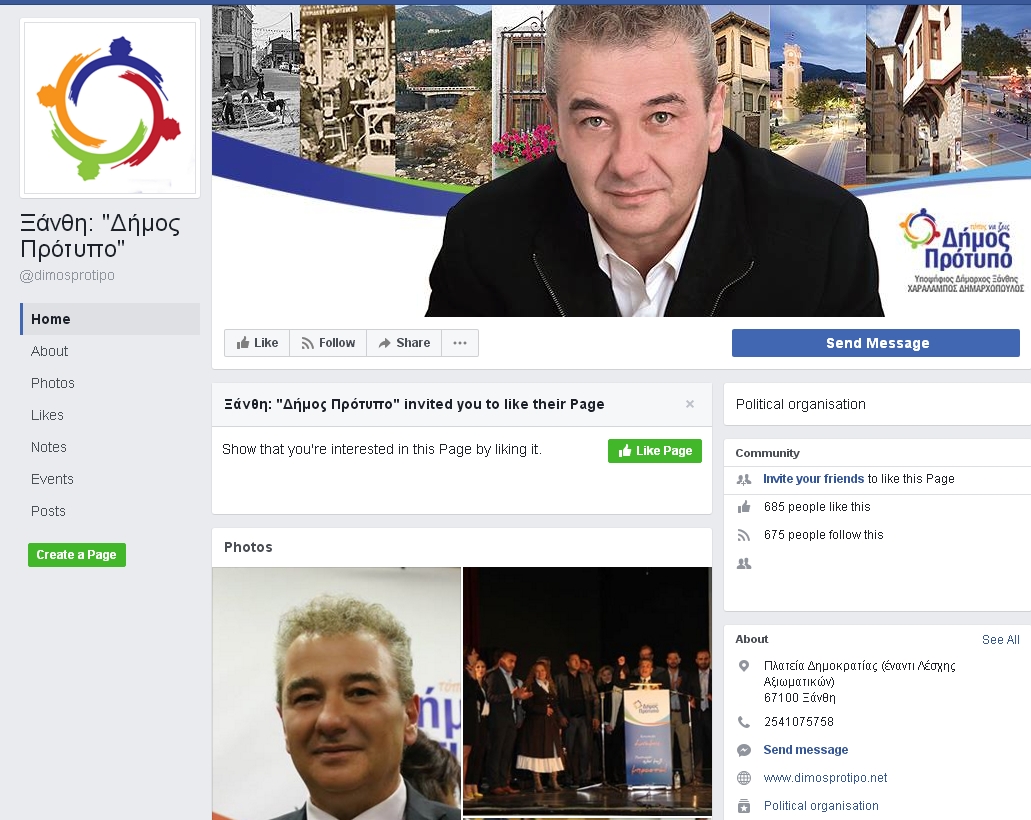Click the Community heading
Image resolution: width=1031 pixels, height=820 pixels.
(x=767, y=453)
